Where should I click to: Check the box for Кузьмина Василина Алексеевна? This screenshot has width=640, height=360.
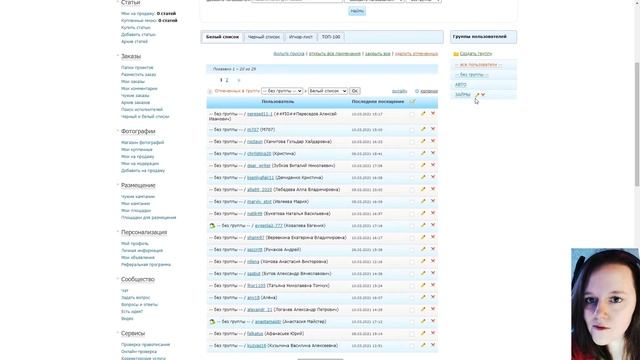pyautogui.click(x=412, y=346)
